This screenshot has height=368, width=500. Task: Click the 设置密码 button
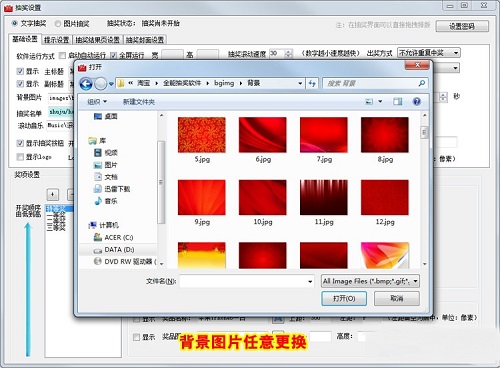(462, 26)
